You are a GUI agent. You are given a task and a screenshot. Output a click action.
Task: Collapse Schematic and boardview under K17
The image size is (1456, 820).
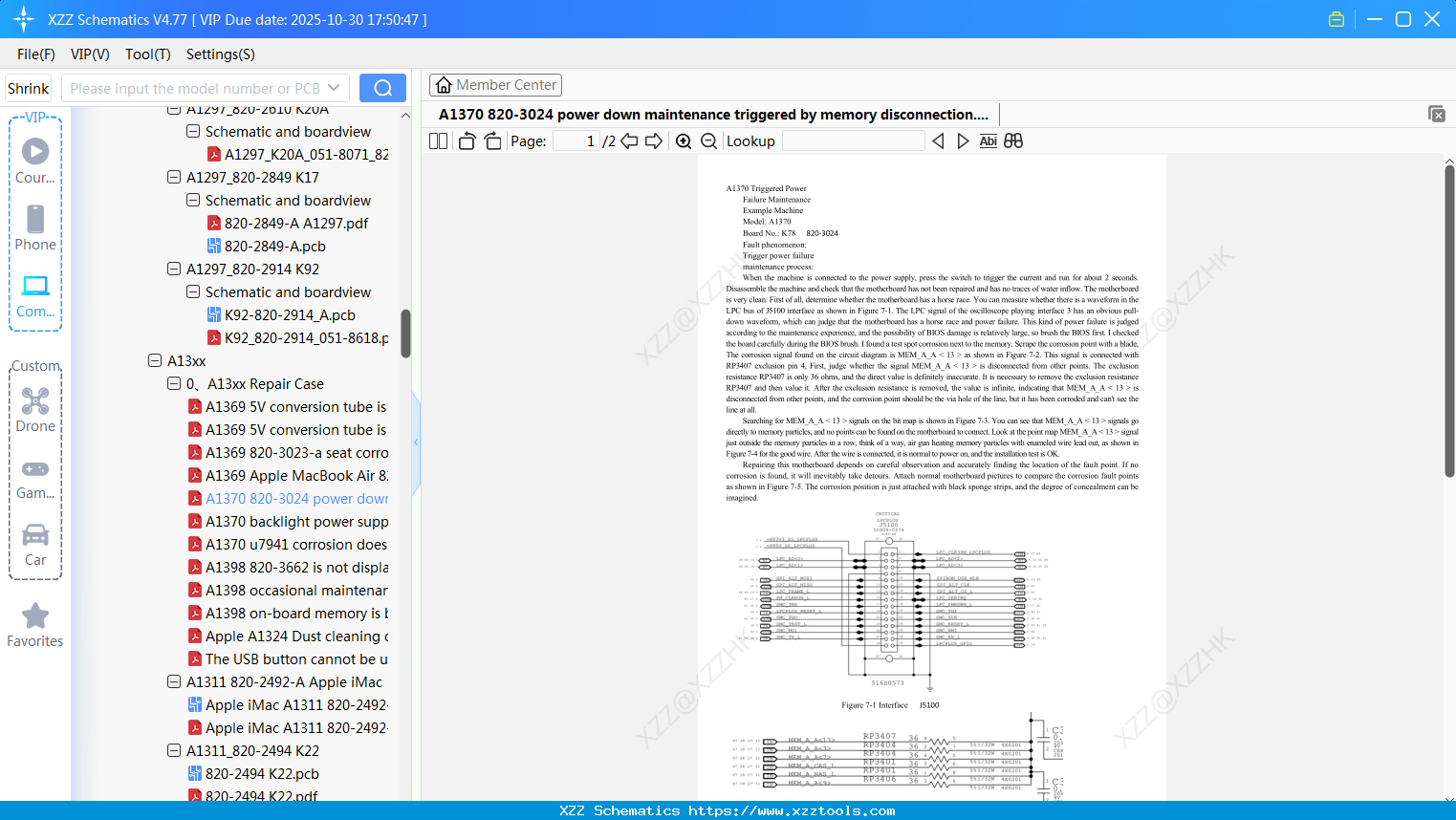click(193, 200)
